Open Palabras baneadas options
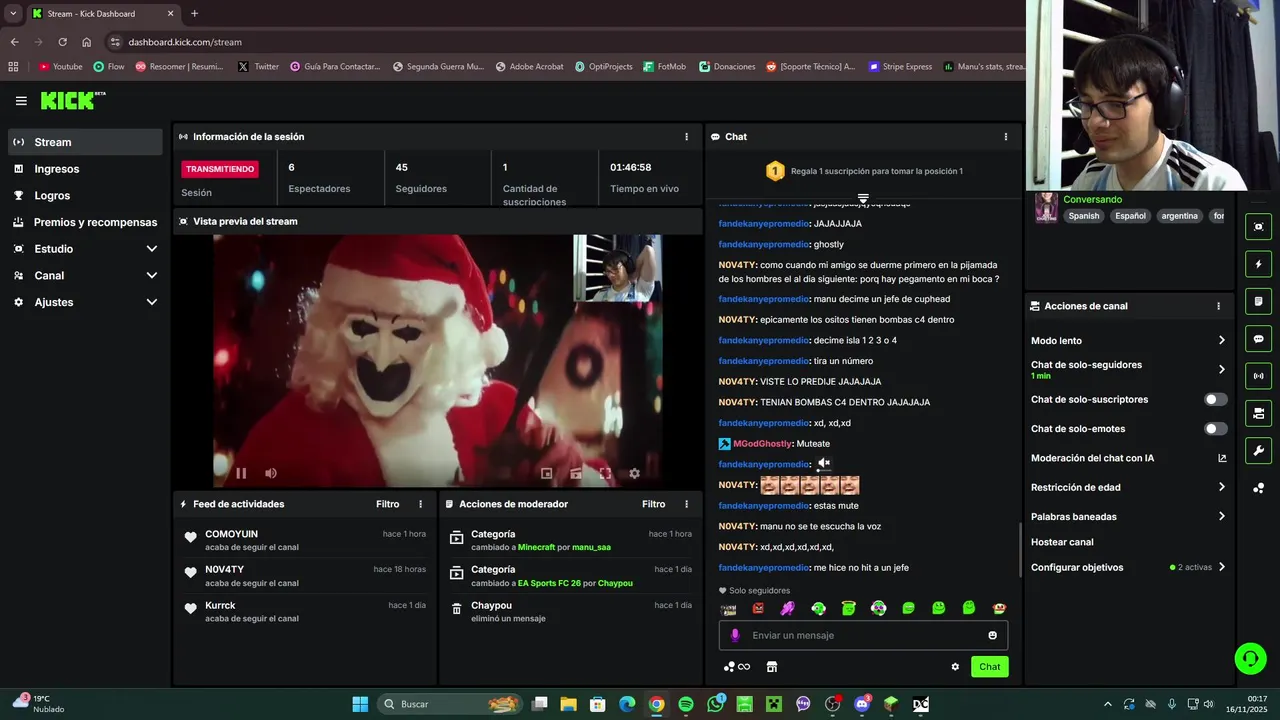Screen dimensions: 1280x720 point(1128,517)
